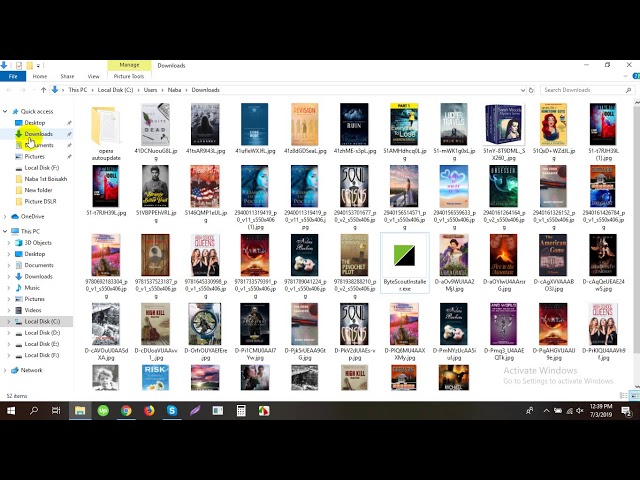Open the File ribbon tab

pyautogui.click(x=13, y=76)
